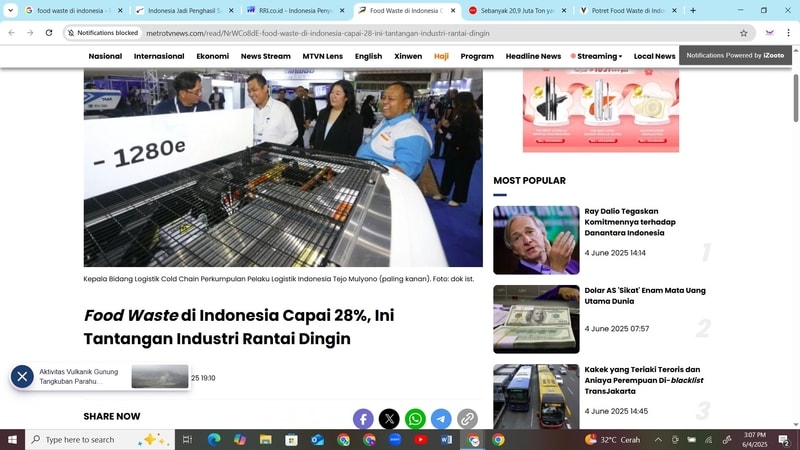
Task: Open Ekonomi section
Action: pyautogui.click(x=213, y=56)
